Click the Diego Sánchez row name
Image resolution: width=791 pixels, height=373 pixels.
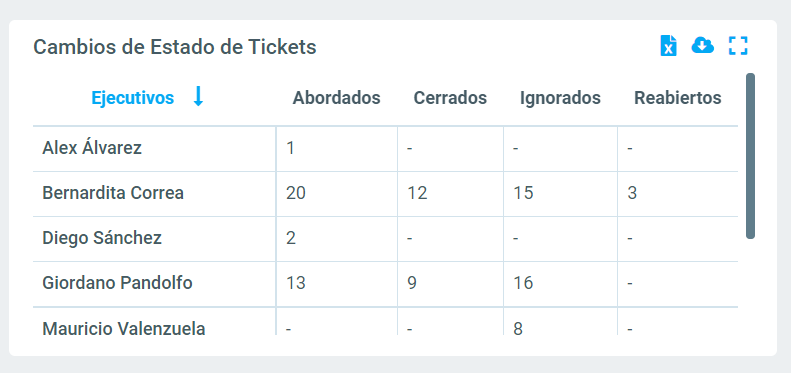102,238
